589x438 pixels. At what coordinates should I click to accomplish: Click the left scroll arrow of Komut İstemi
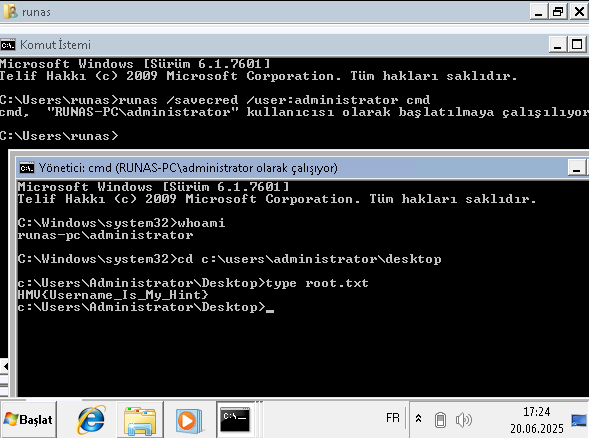(x=5, y=366)
